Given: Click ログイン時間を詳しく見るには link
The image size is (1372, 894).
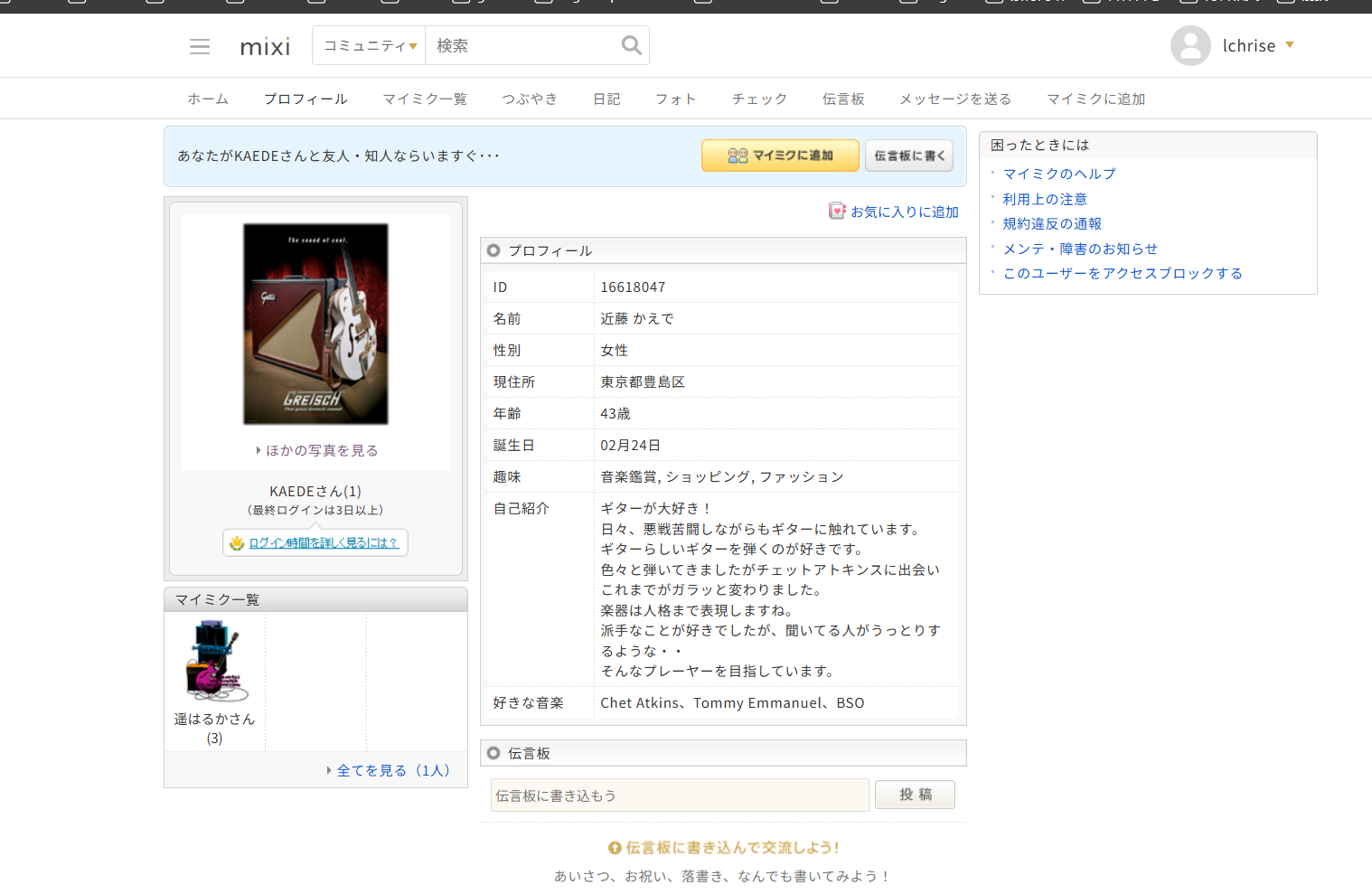Looking at the screenshot, I should point(324,542).
